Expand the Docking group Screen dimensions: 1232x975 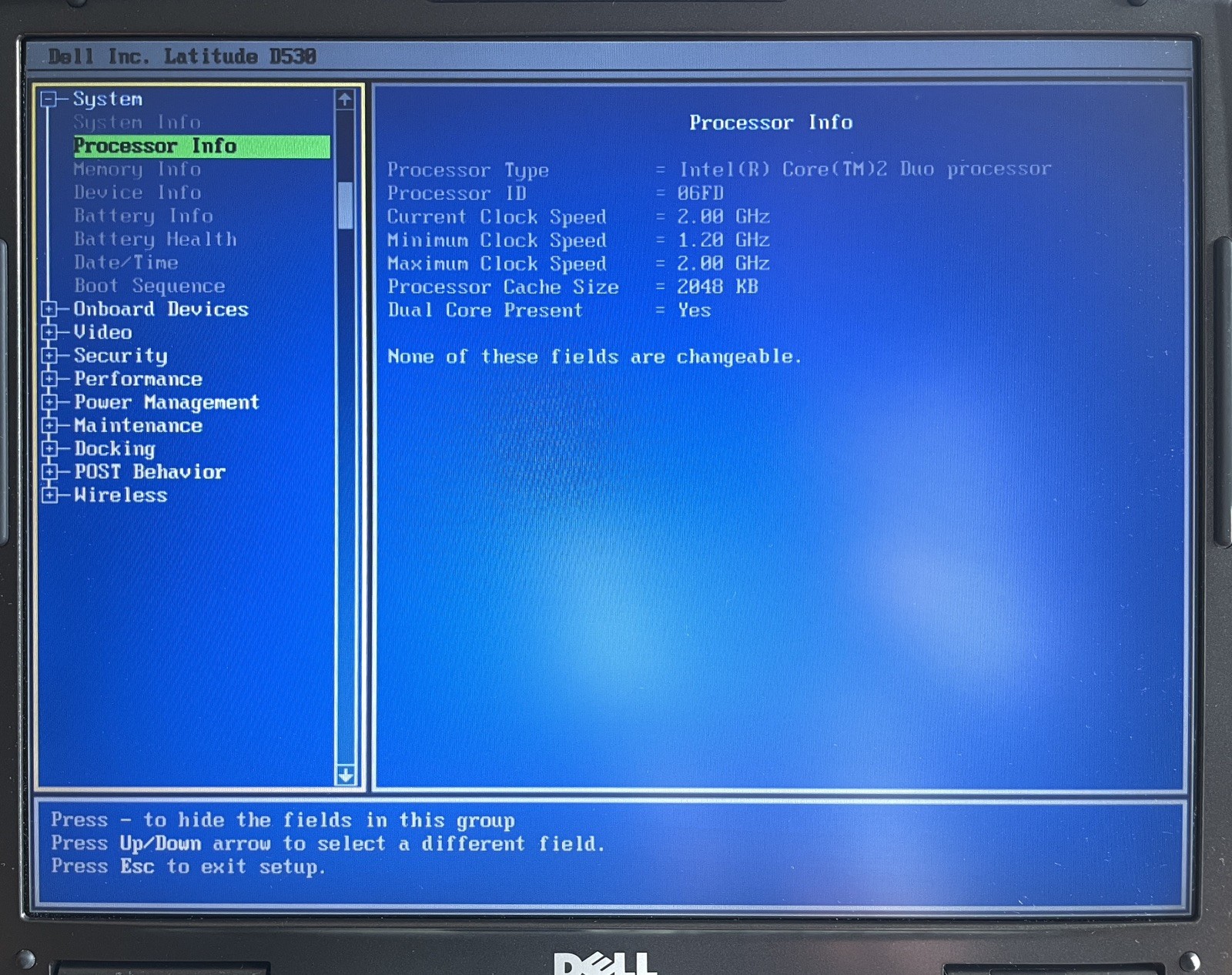(x=49, y=448)
